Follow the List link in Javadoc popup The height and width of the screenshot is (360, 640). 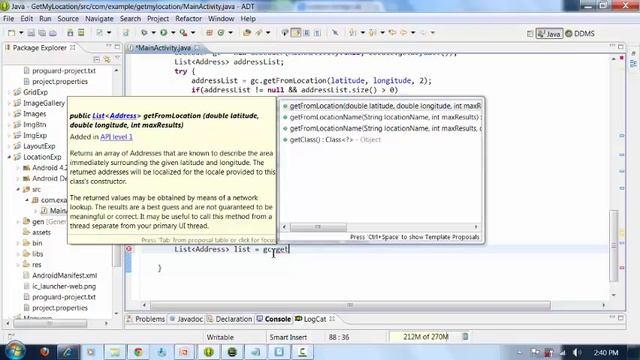click(x=98, y=116)
